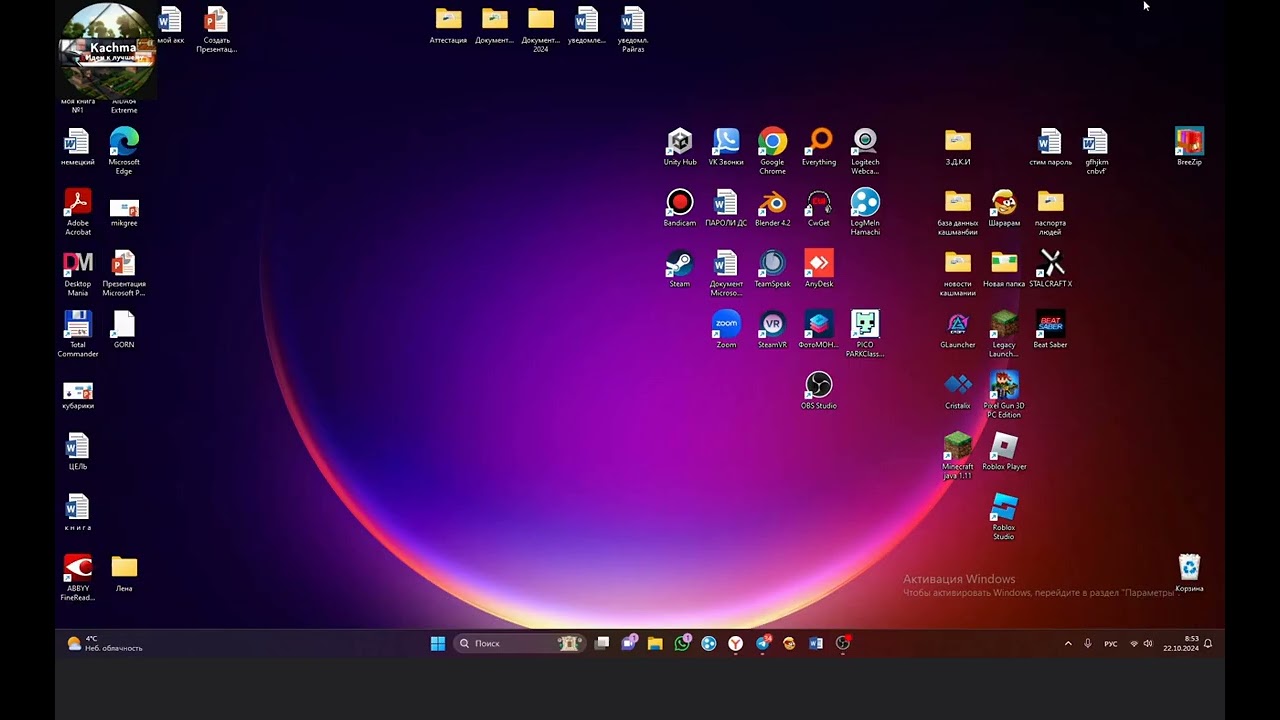
Task: Open the clock and calendar showing 8:53
Action: tap(1181, 644)
